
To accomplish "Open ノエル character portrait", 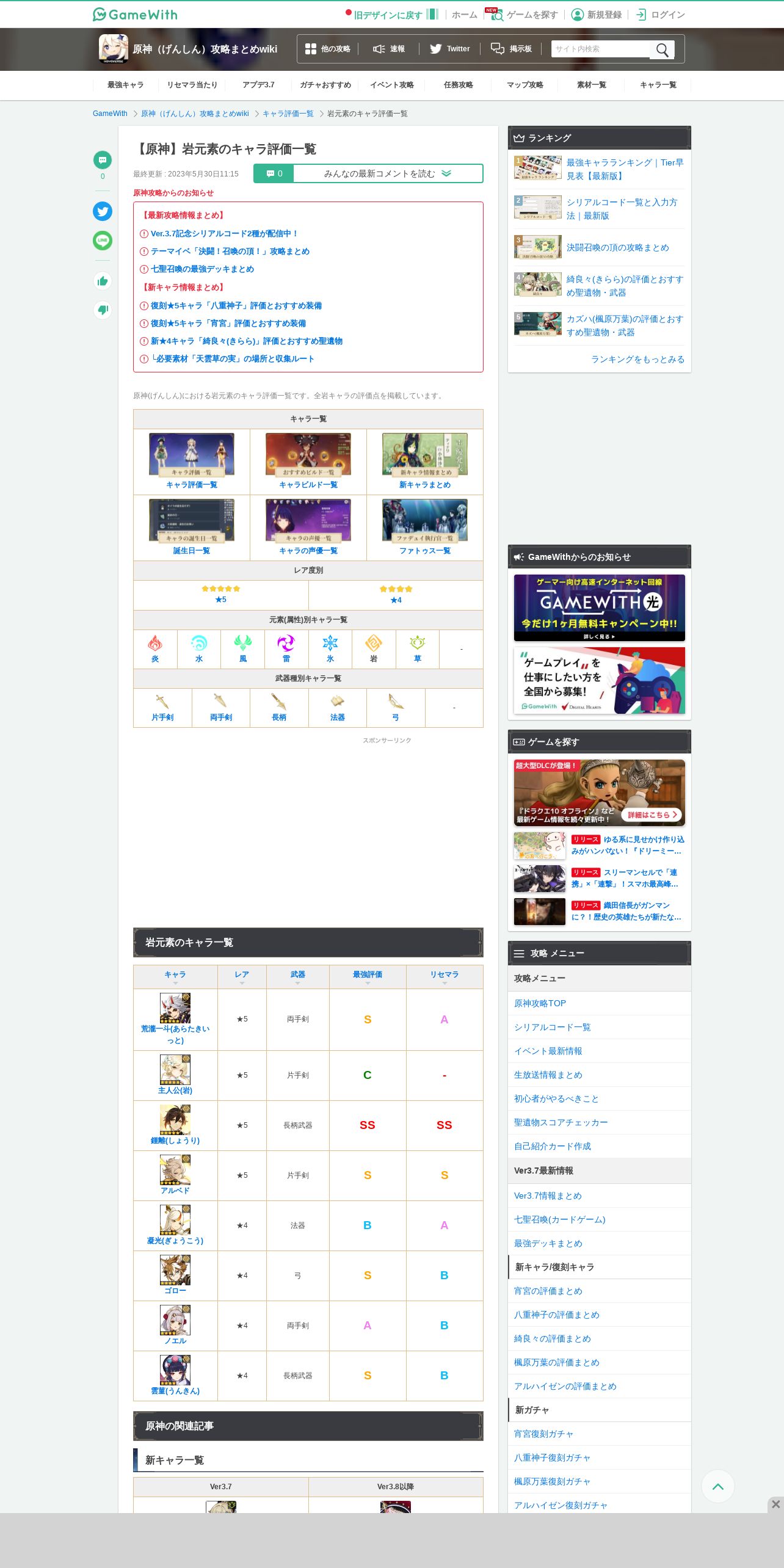I will pyautogui.click(x=175, y=1320).
